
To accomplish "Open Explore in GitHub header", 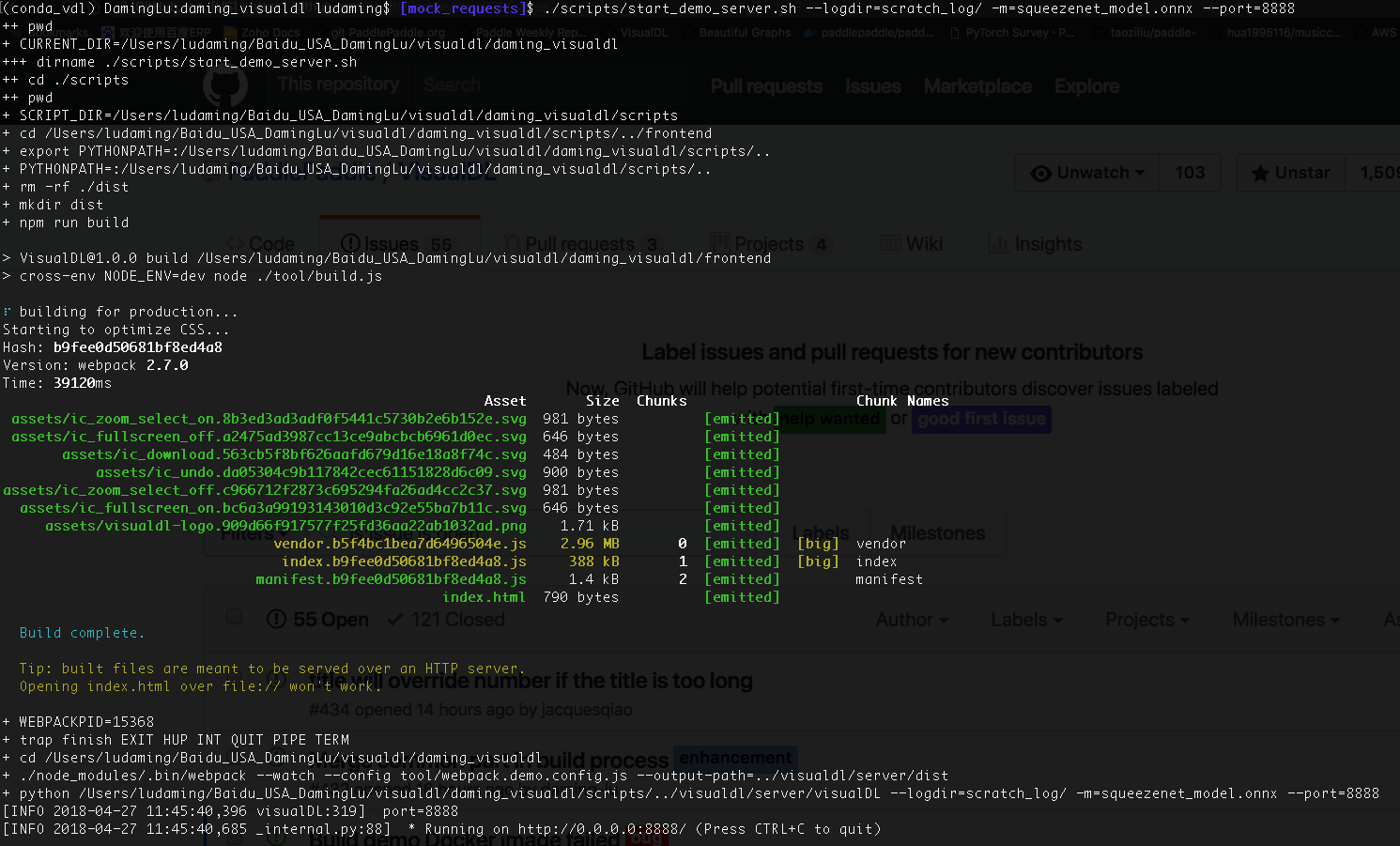I will [1086, 86].
